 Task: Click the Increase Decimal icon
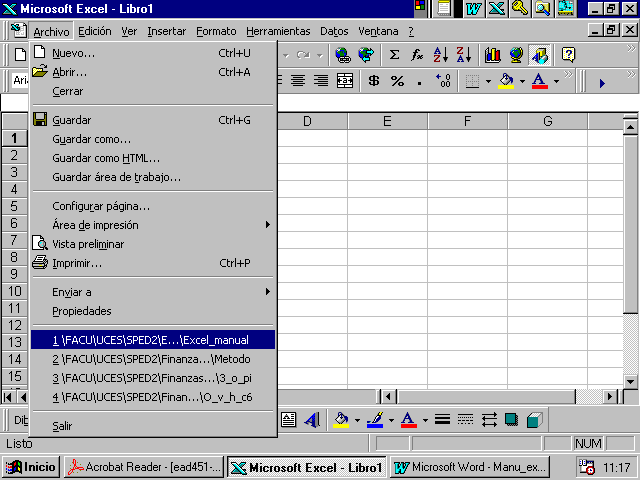tap(443, 81)
